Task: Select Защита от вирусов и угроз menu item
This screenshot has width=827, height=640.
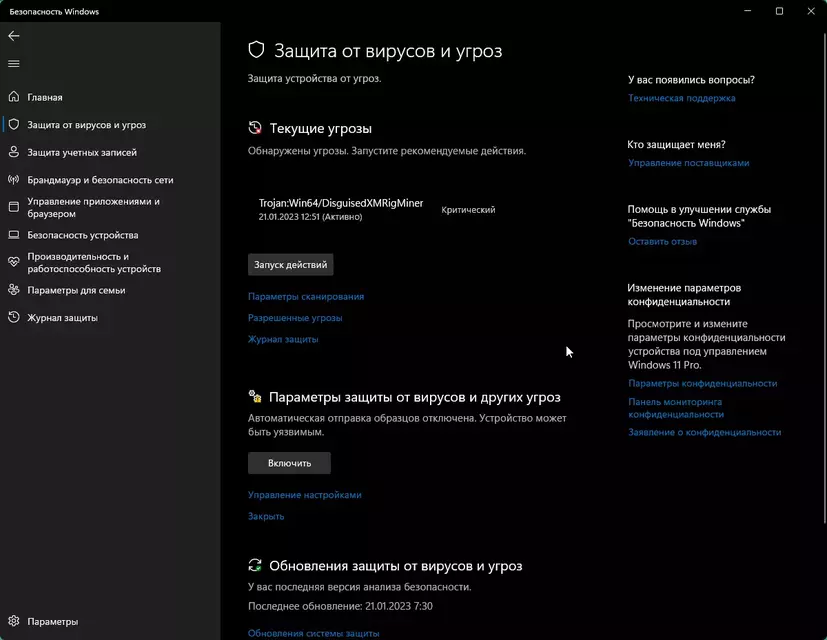Action: (86, 125)
